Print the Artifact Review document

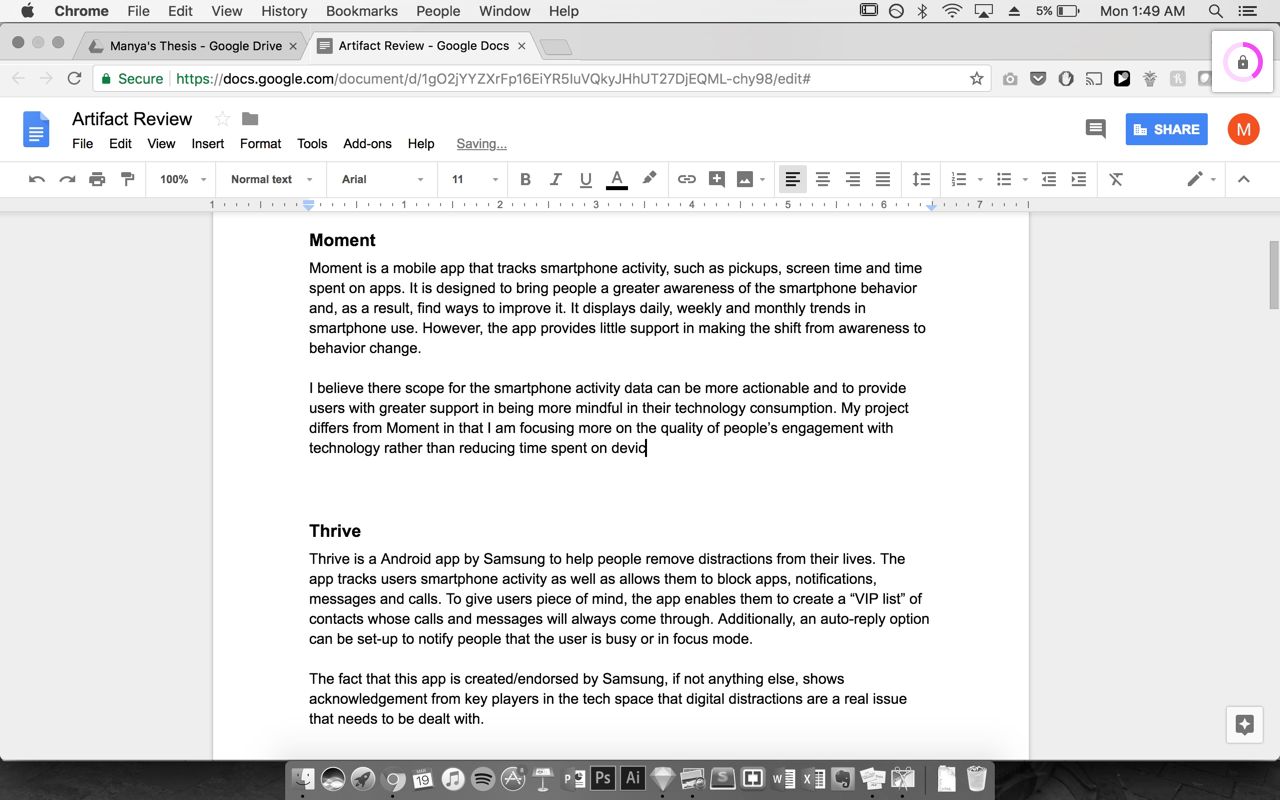click(97, 179)
